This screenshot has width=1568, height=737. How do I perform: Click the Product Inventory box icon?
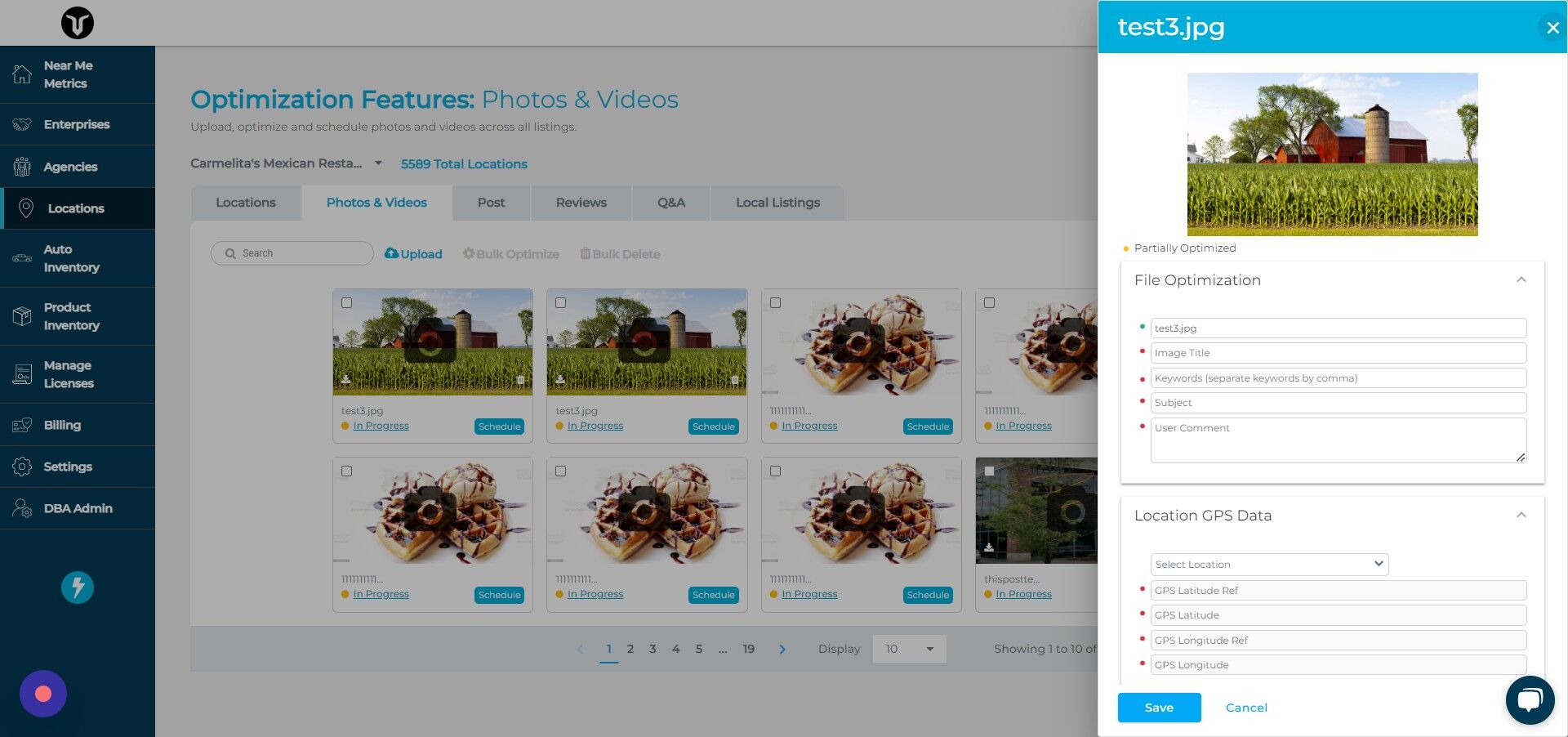pos(22,316)
